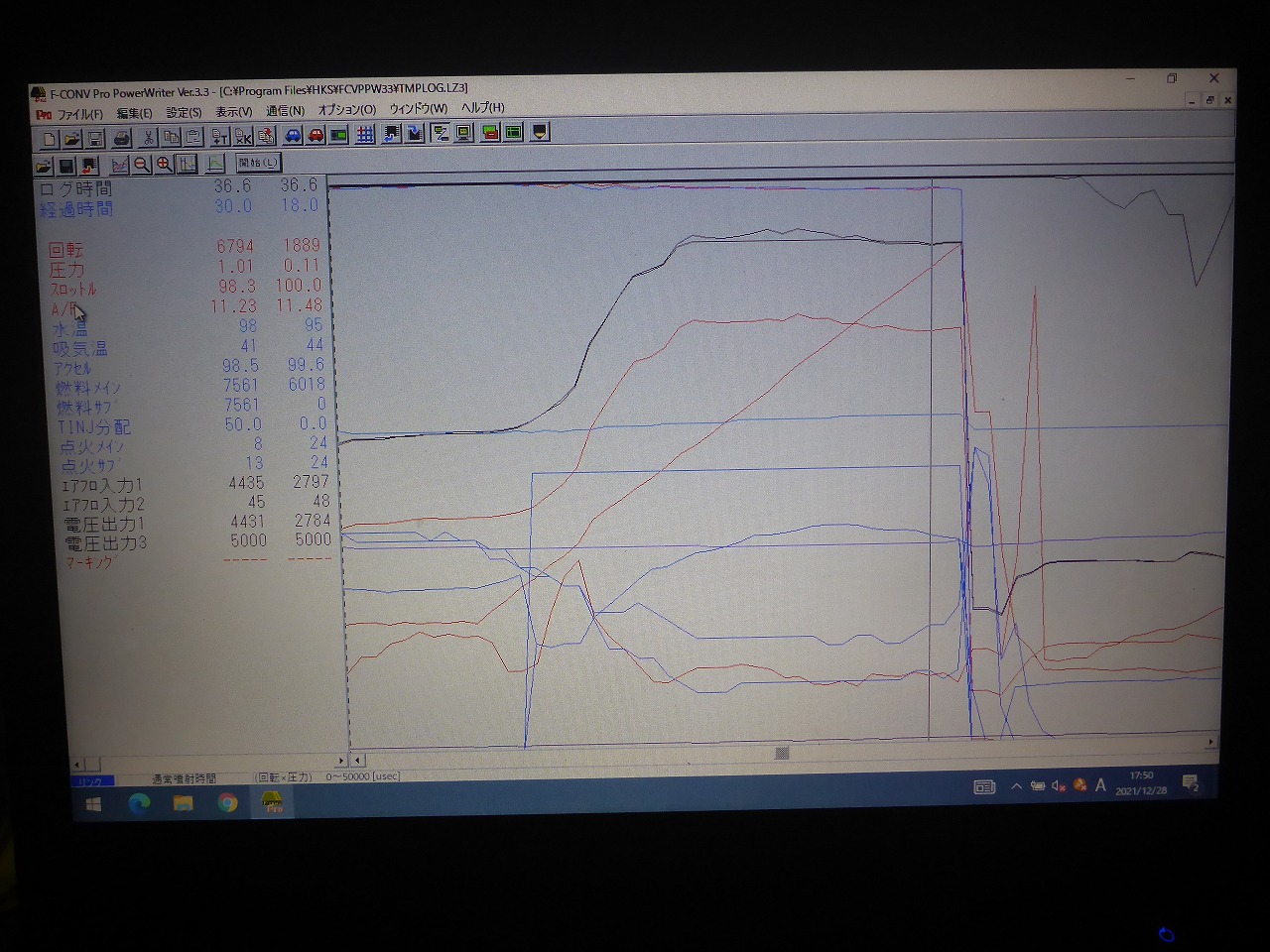Expand the system tray hidden icons chevron
Image resolution: width=1270 pixels, height=952 pixels.
point(1016,786)
